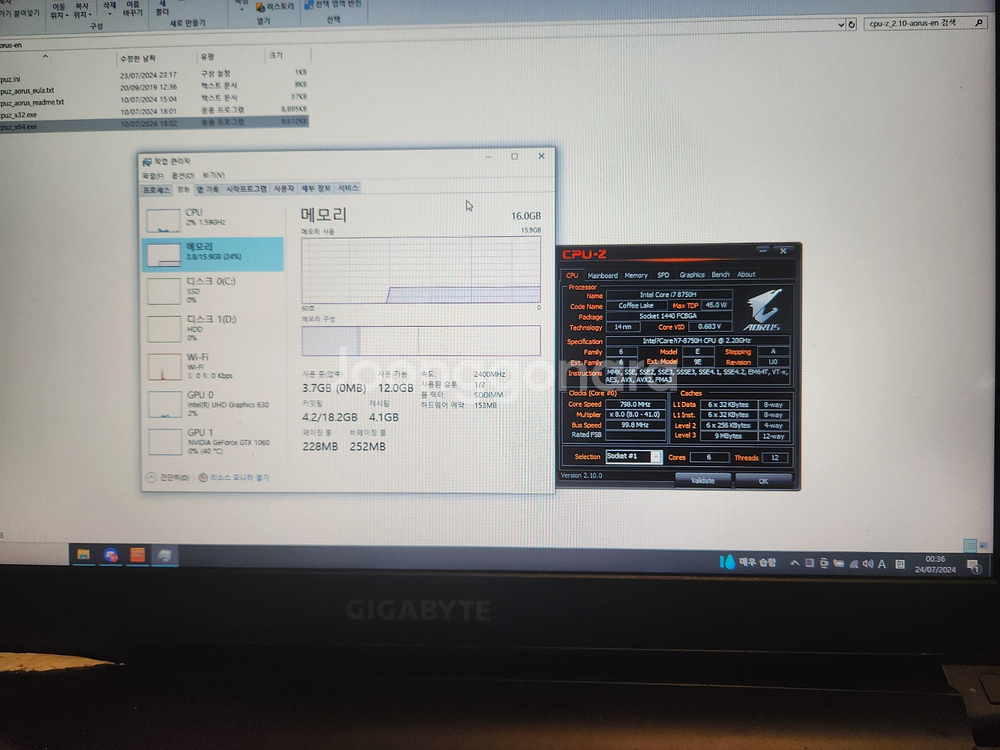Select CPU graph in Task Manager sidebar

pyautogui.click(x=212, y=219)
